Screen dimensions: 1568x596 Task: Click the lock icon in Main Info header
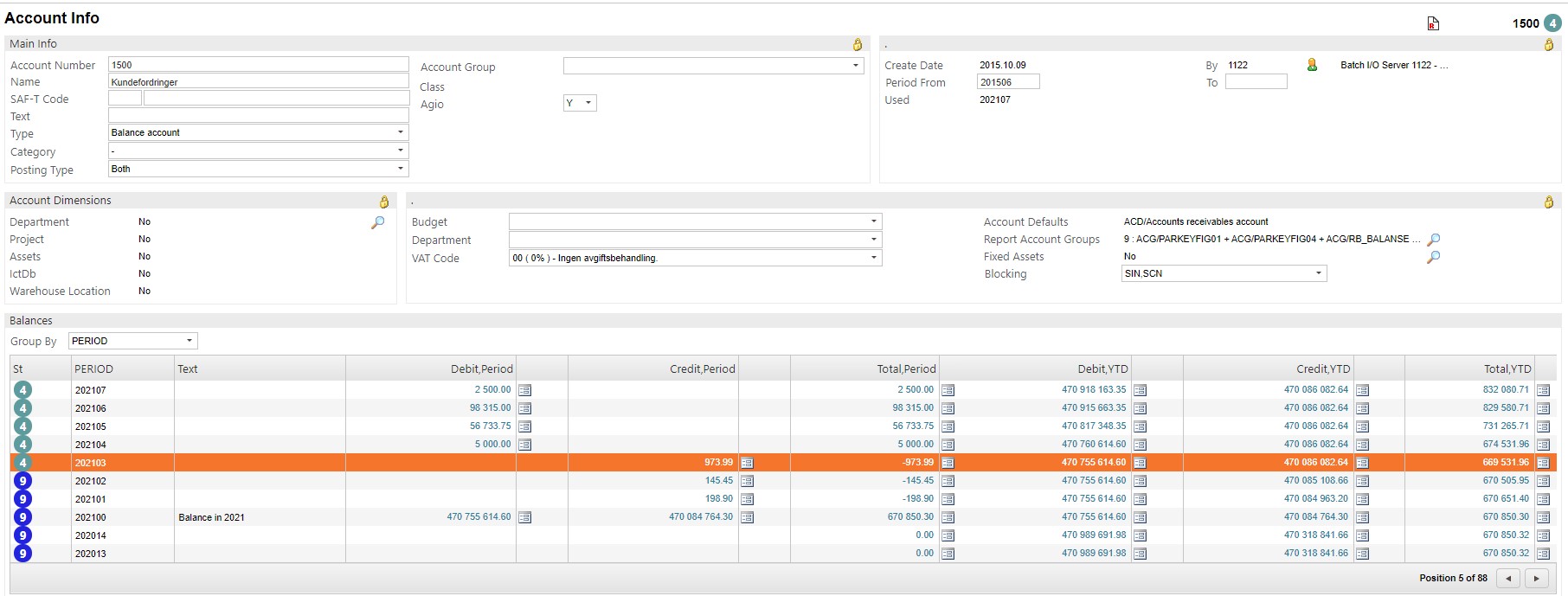click(858, 44)
